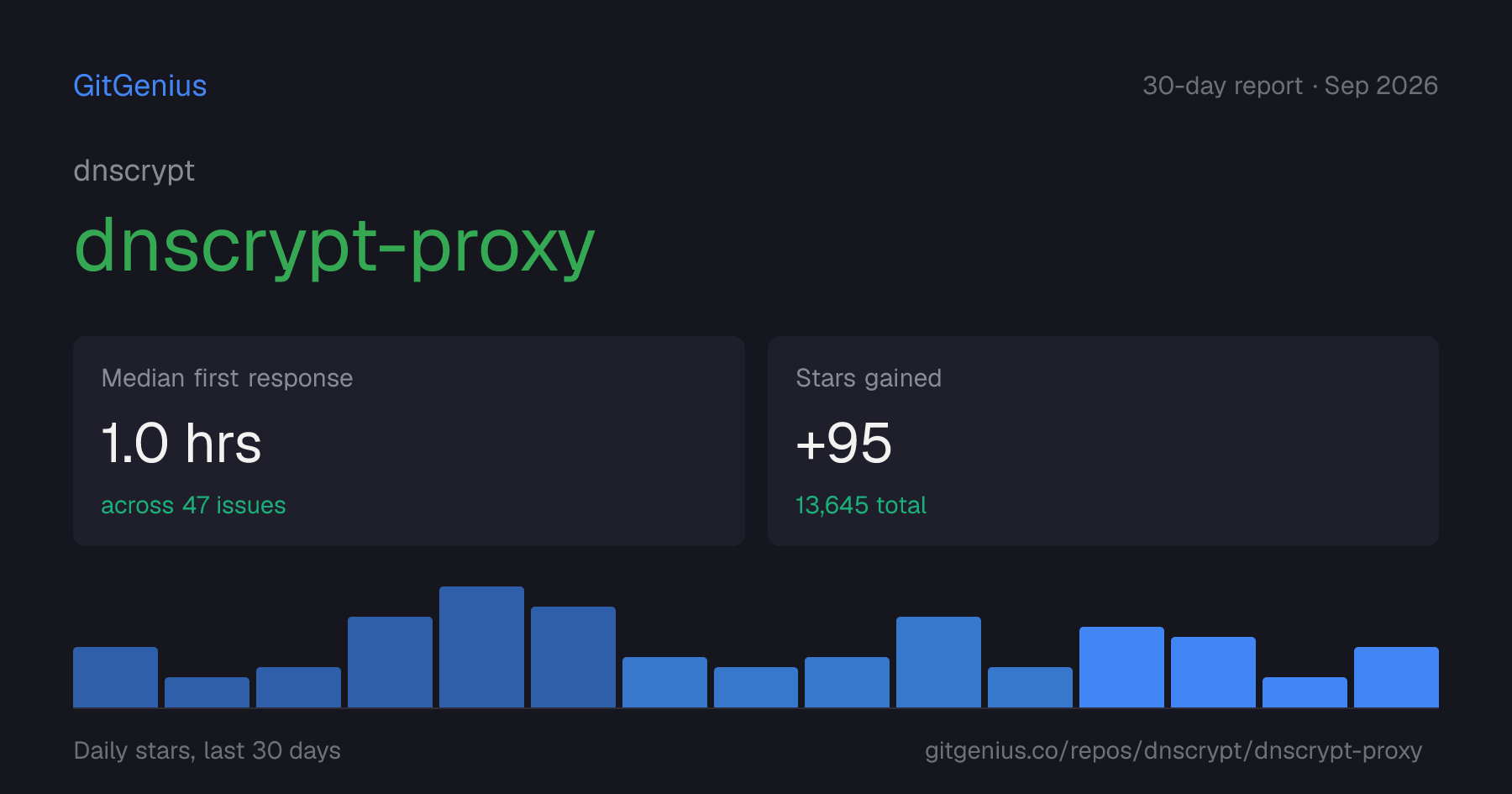1512x794 pixels.
Task: Click the last bar of the daily stars chart
Action: click(x=1396, y=677)
